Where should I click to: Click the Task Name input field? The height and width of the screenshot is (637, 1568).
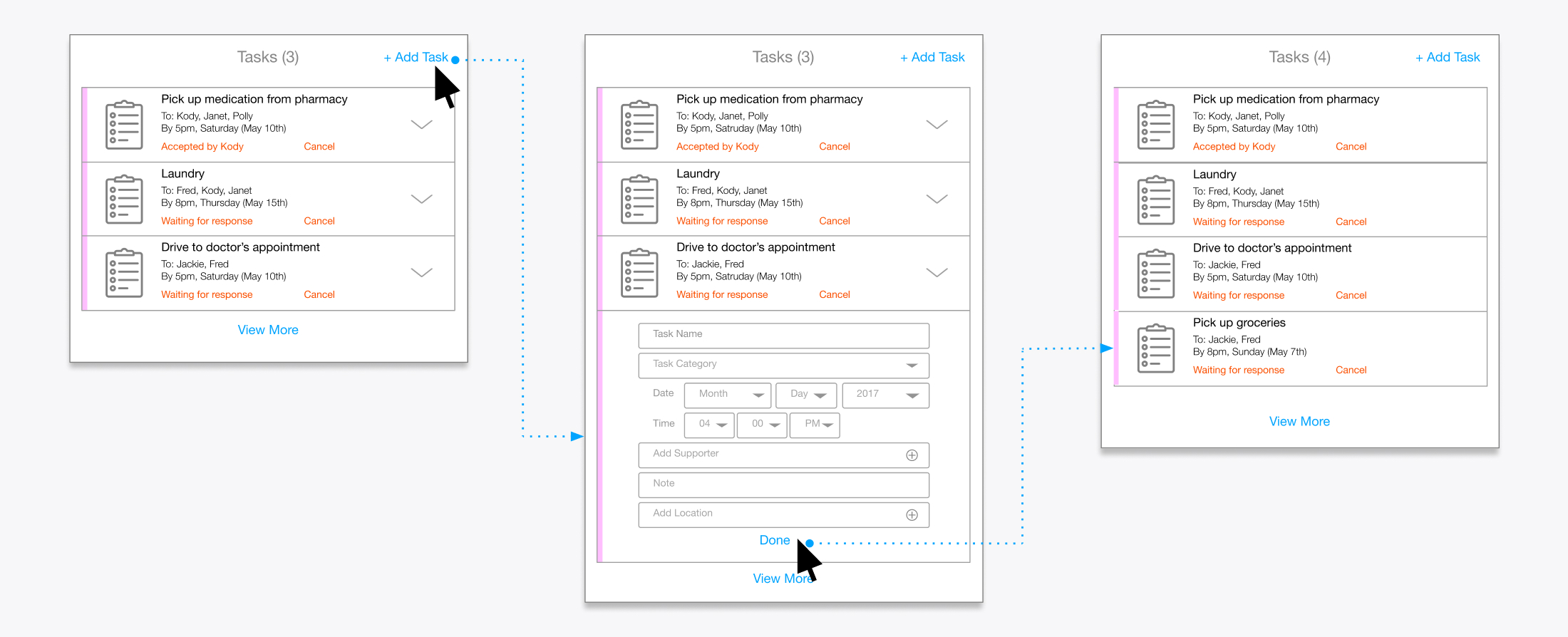click(784, 336)
